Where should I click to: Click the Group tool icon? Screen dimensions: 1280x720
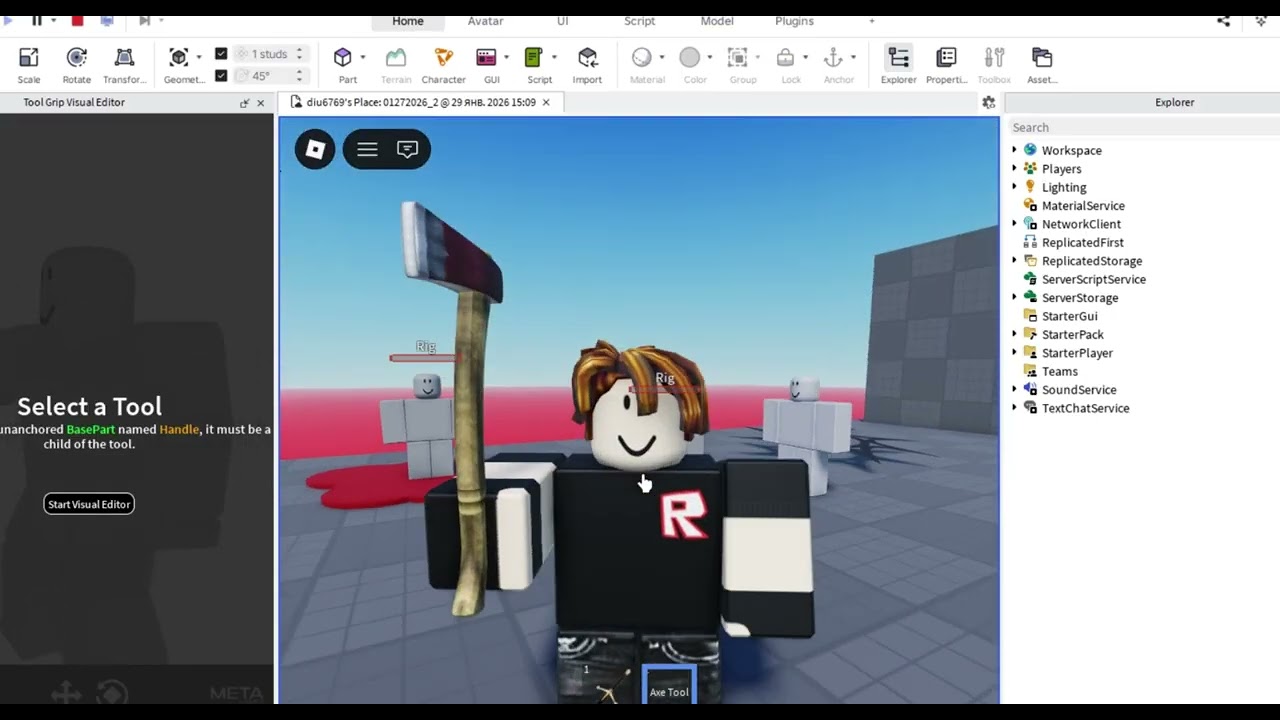[738, 57]
